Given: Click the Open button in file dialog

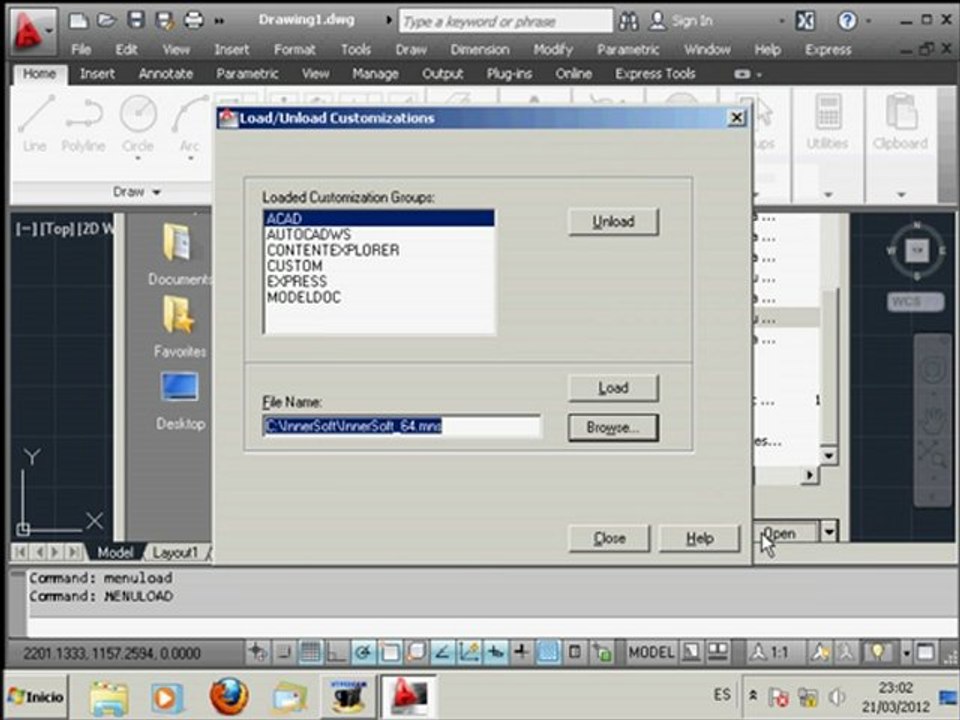Looking at the screenshot, I should click(786, 532).
